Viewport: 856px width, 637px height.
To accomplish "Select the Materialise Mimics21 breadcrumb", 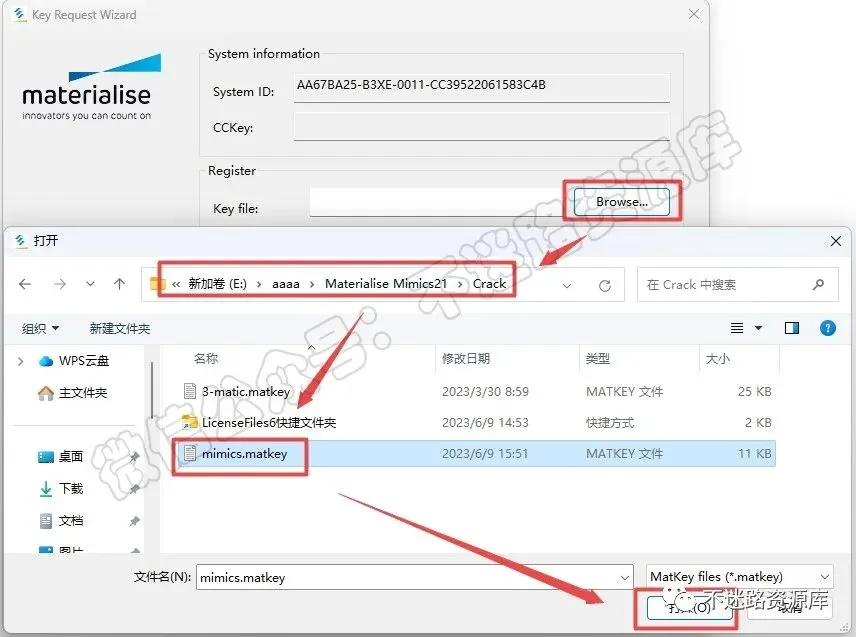I will [x=386, y=284].
